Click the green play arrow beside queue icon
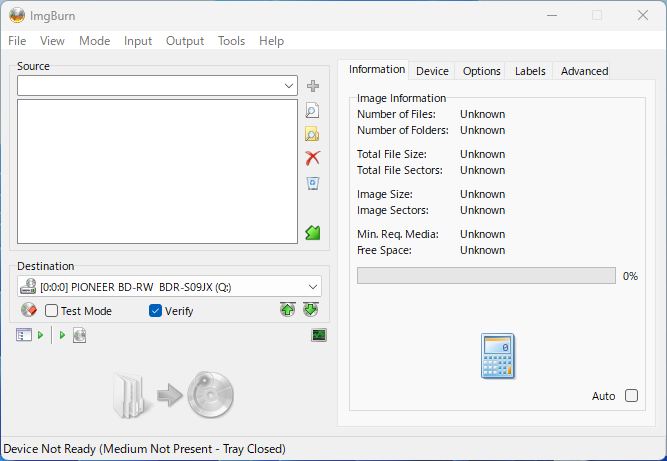The height and width of the screenshot is (461, 667). coord(40,335)
